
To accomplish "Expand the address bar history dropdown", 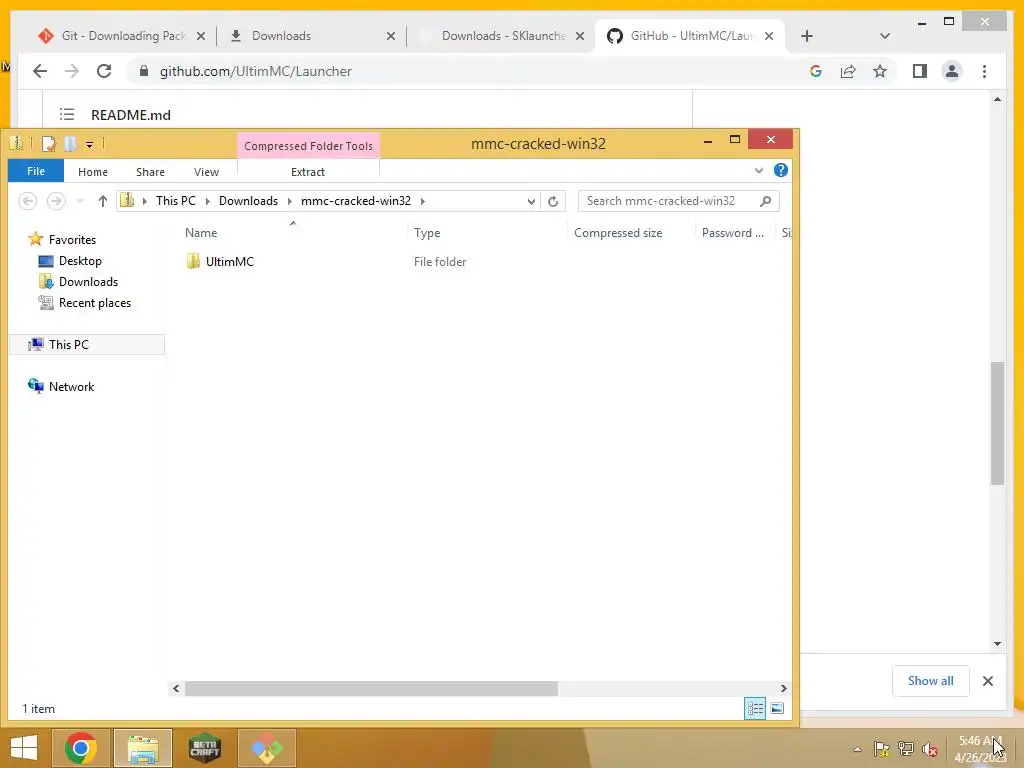I will click(531, 201).
